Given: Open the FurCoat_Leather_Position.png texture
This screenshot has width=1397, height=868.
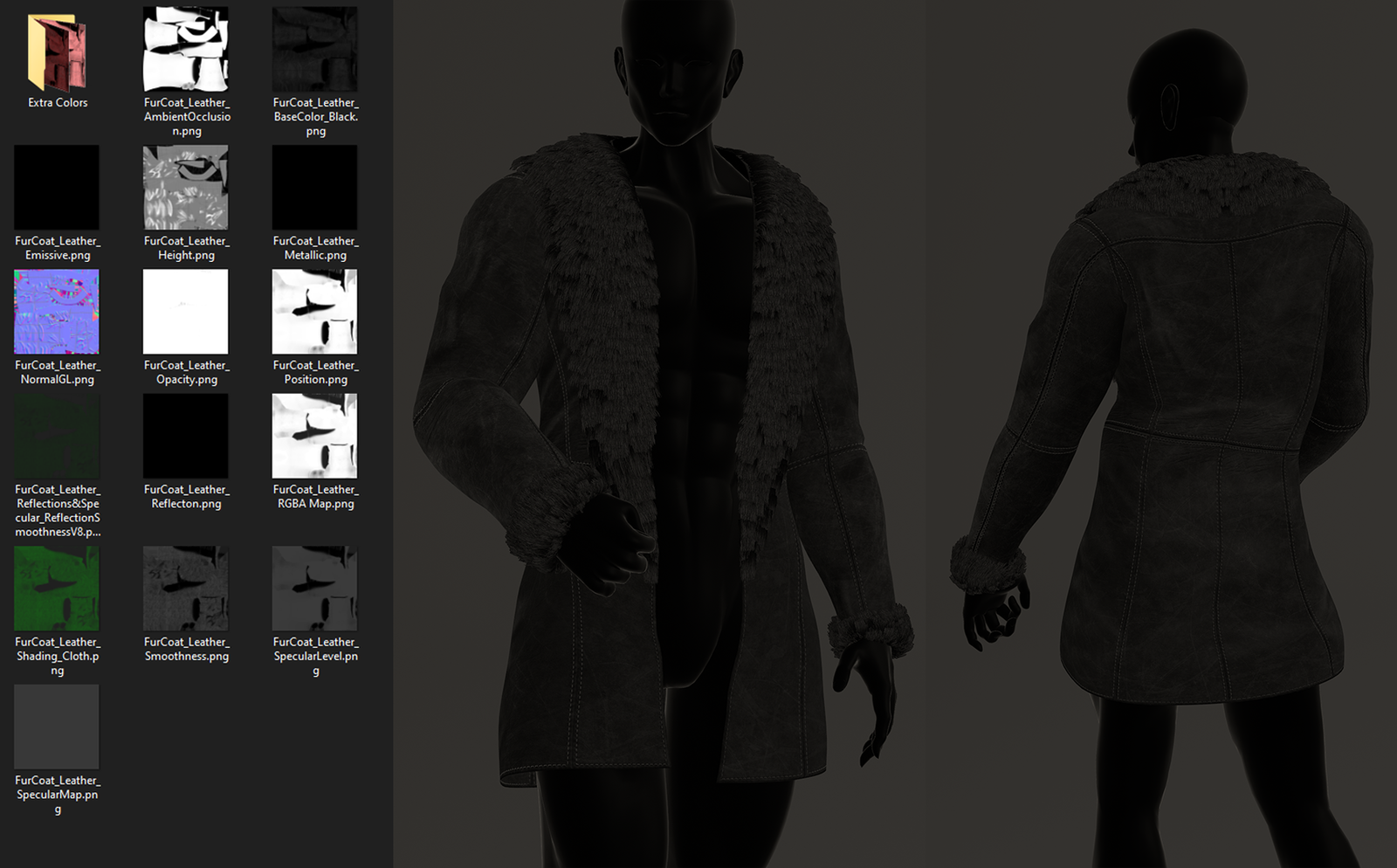Looking at the screenshot, I should coord(314,312).
